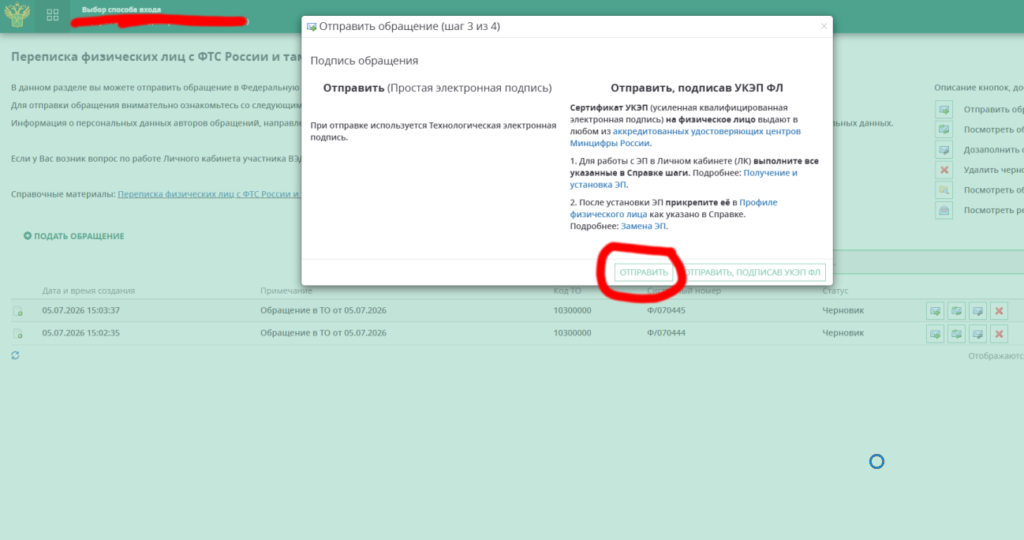Screen dimensions: 1024x540
Task: Click Черновик status of row Ф/070444
Action: click(x=843, y=332)
